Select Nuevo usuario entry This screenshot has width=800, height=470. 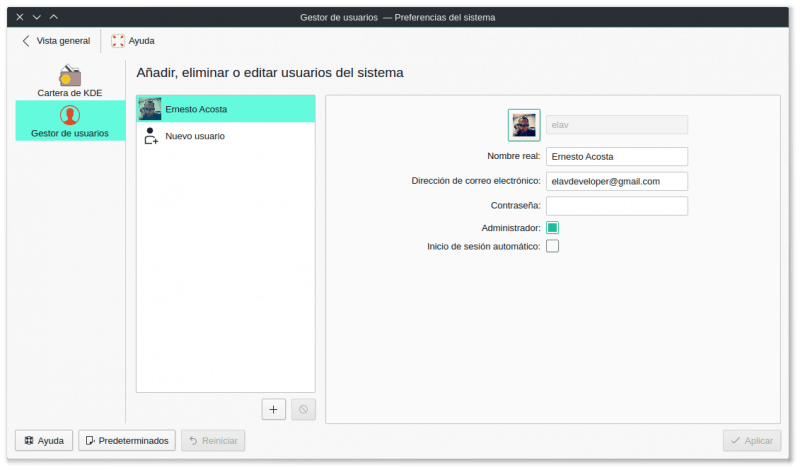click(x=225, y=136)
